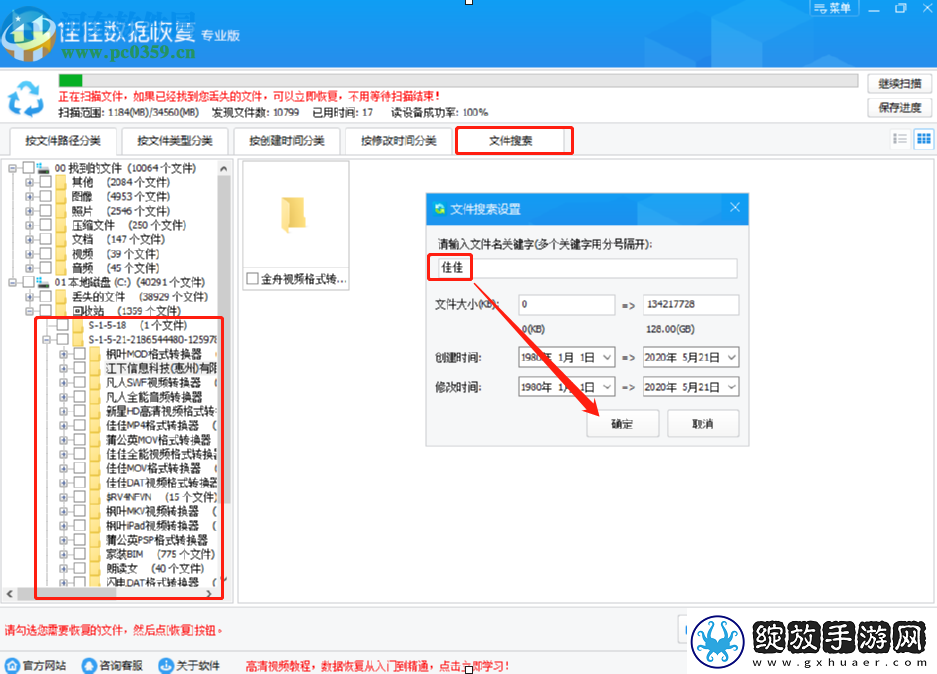Click the 保存进度 button
The height and width of the screenshot is (674, 937).
(899, 108)
